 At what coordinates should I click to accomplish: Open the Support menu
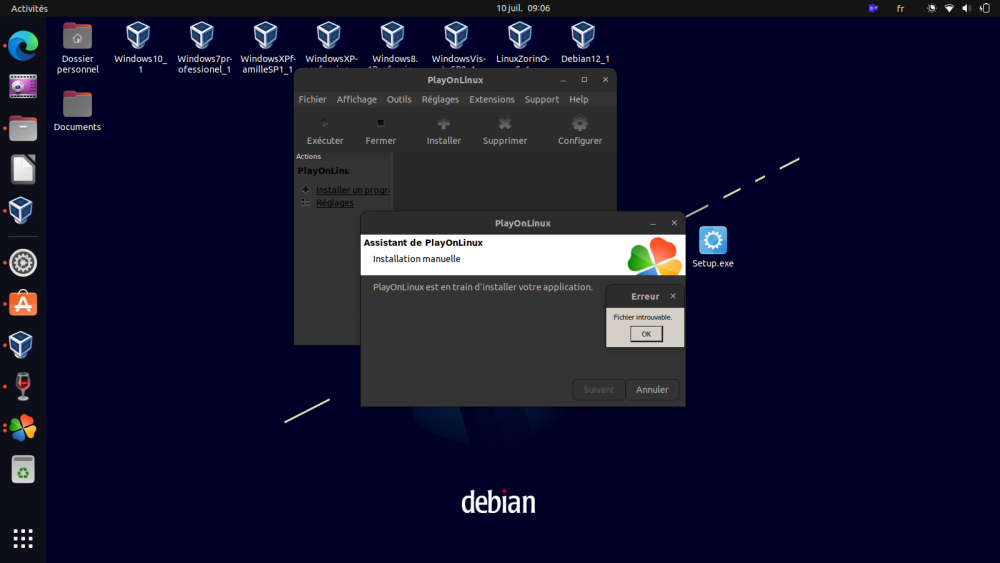[x=541, y=99]
